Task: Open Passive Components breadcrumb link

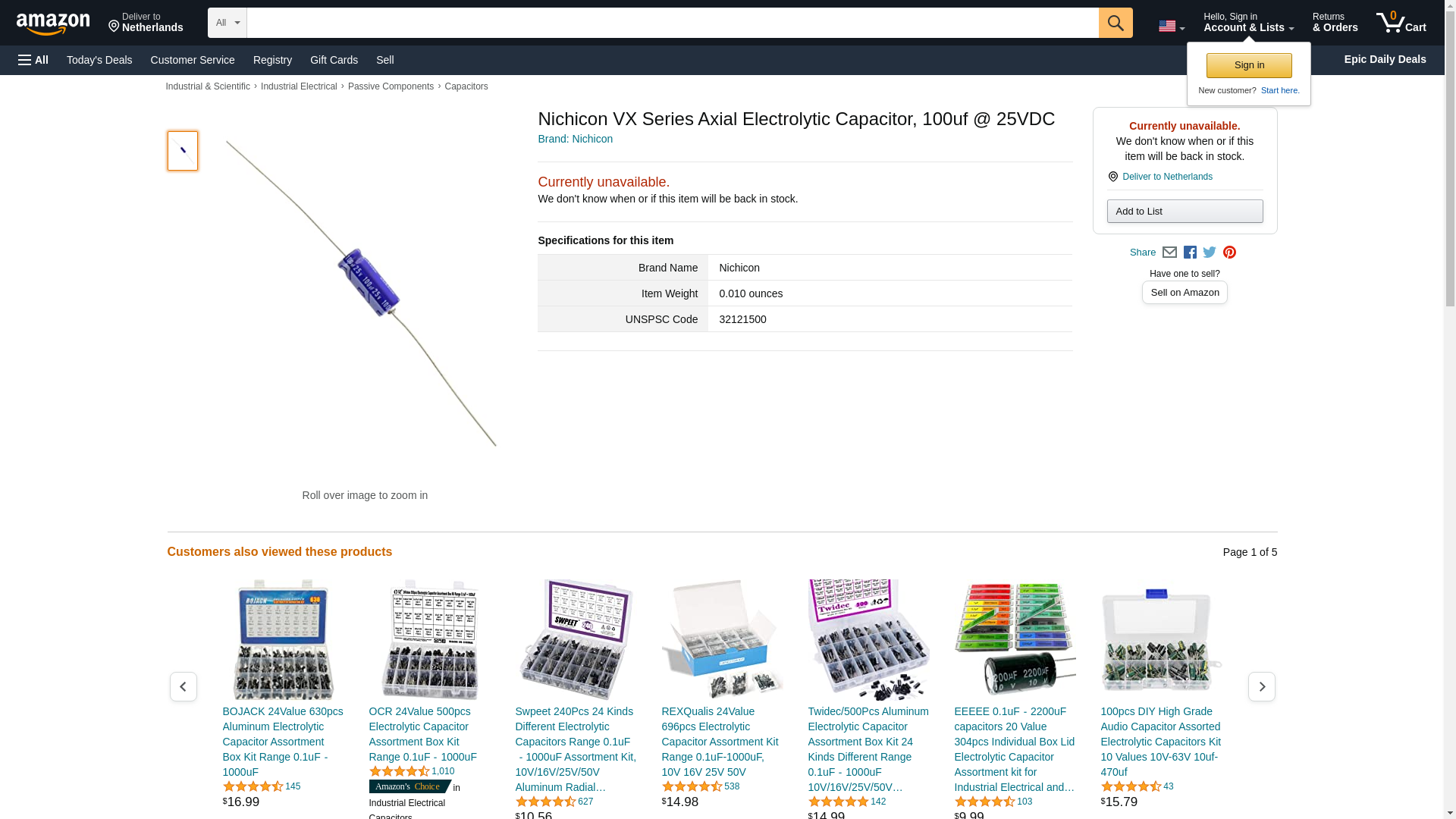Action: click(x=391, y=86)
